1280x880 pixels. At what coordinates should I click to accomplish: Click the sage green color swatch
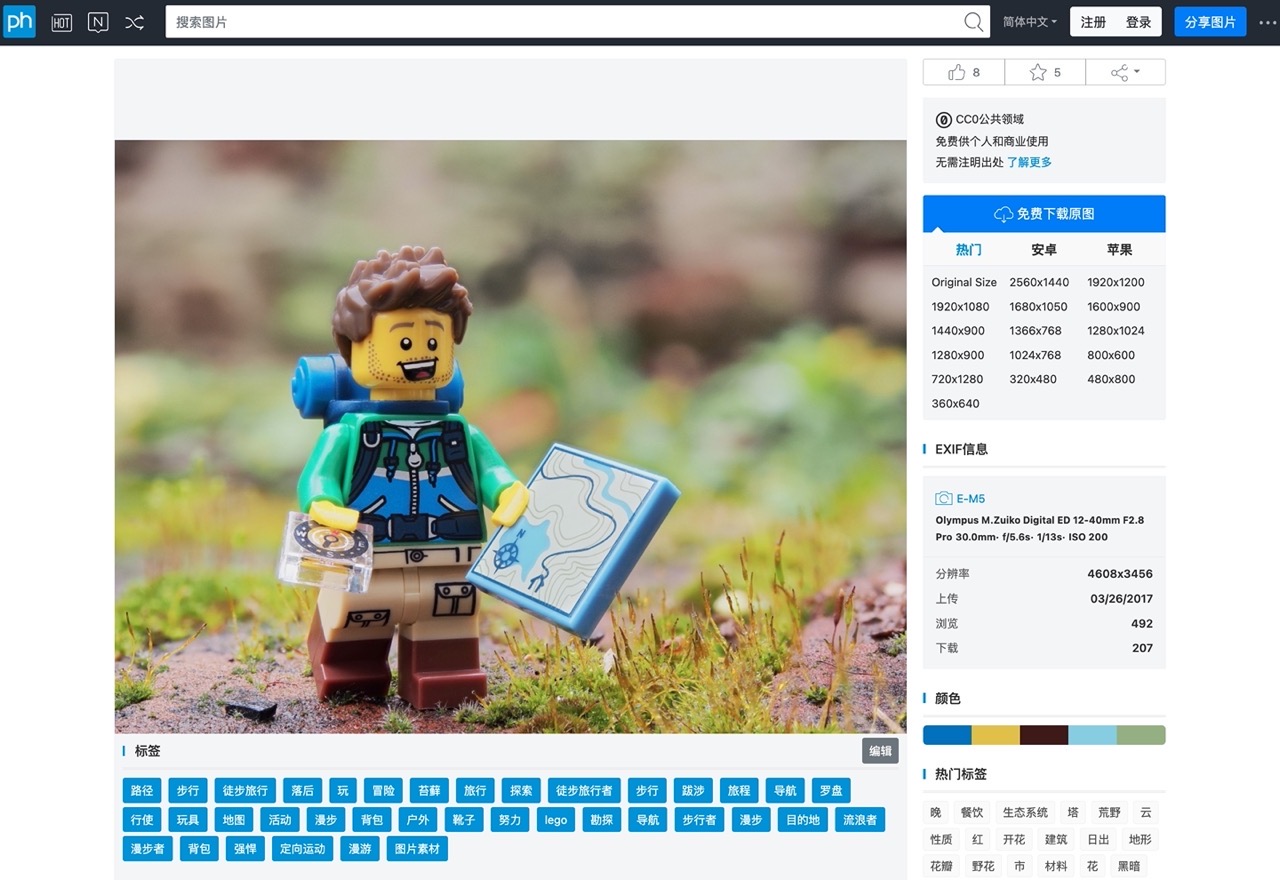[x=1141, y=735]
